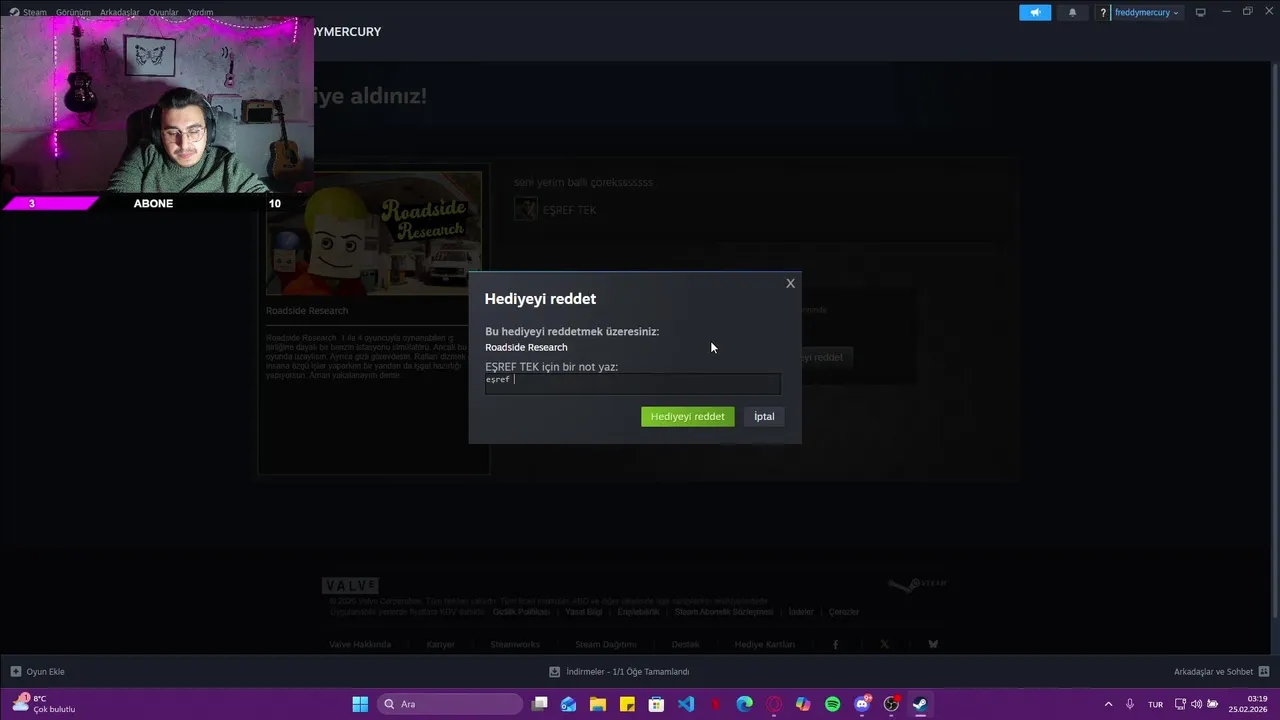Open İndirmeler download status
This screenshot has width=1280, height=720.
619,671
